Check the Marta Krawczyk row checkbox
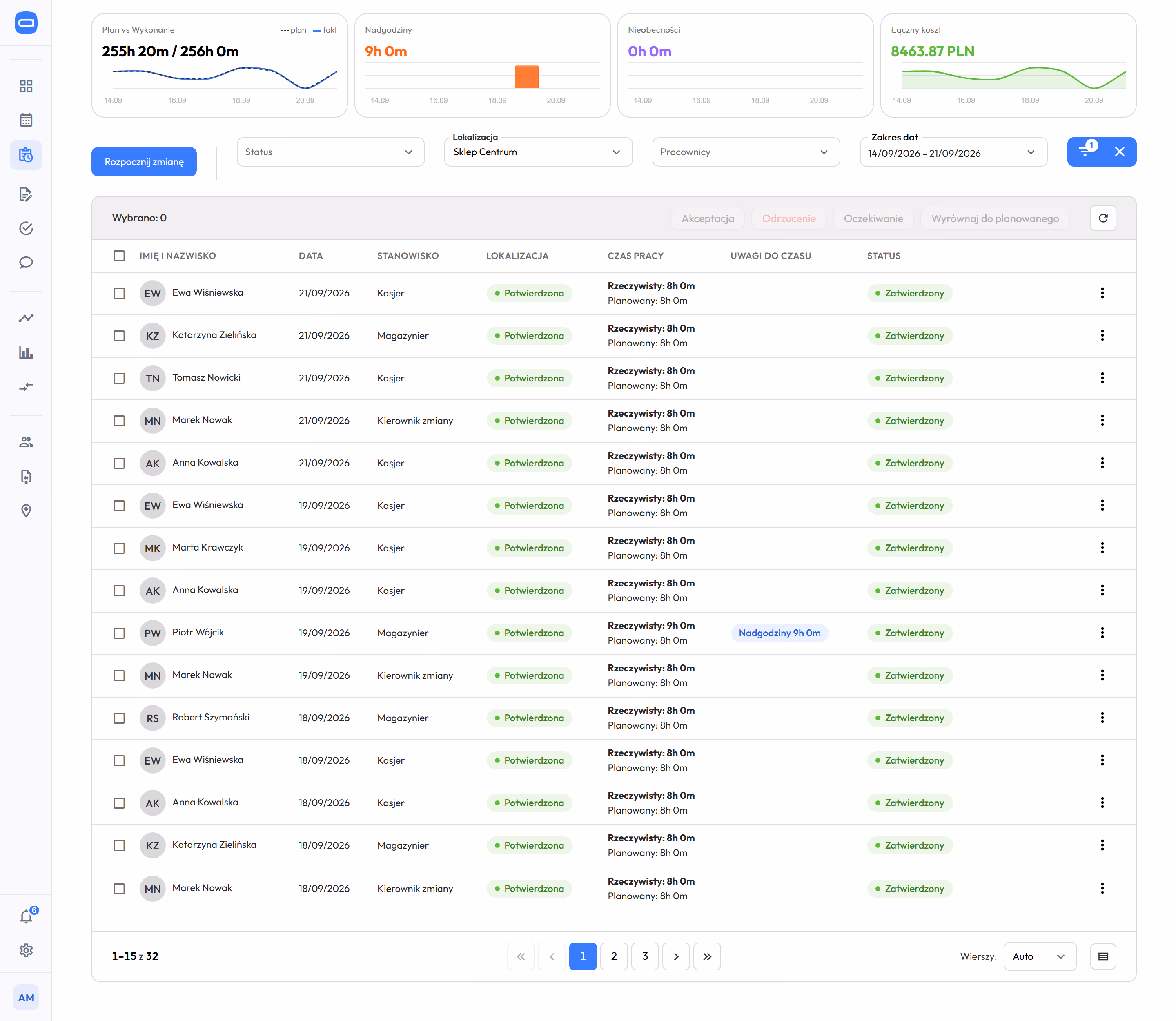Image resolution: width=1176 pixels, height=1021 pixels. (x=119, y=548)
